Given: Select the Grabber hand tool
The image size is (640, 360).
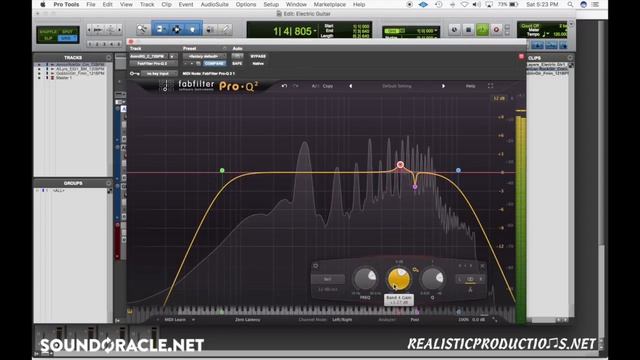Looking at the screenshot, I should click(193, 29).
